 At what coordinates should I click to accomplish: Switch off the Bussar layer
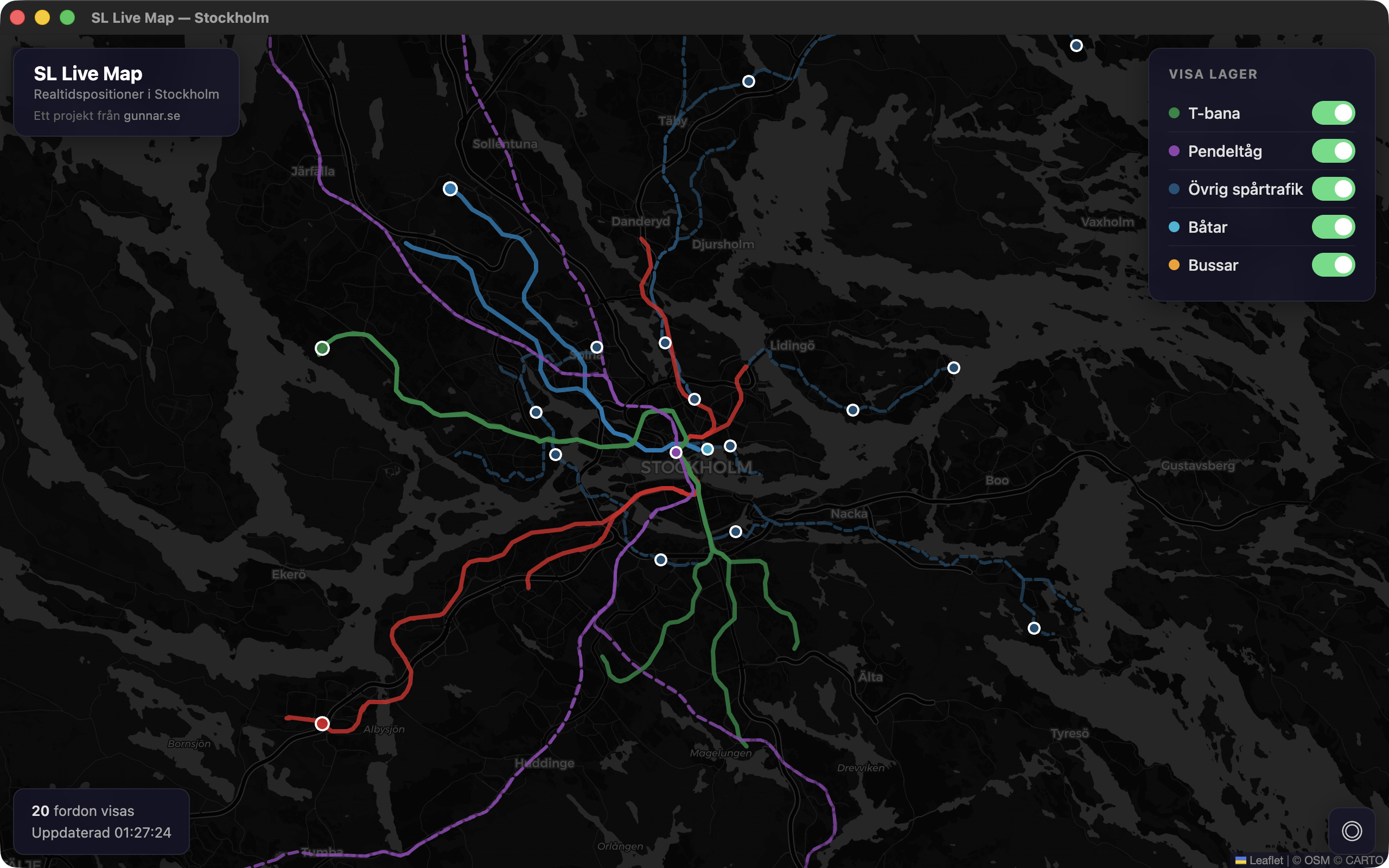(x=1334, y=265)
